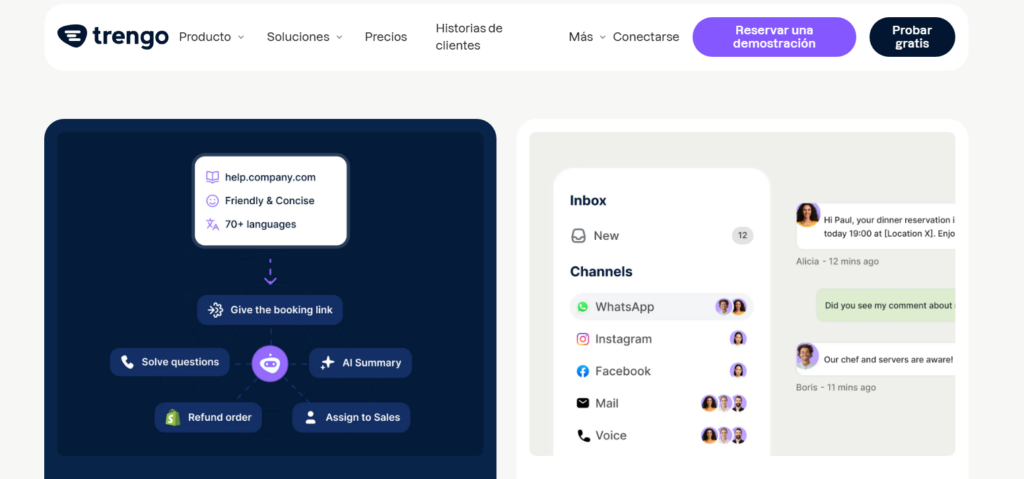Click the Mail envelope icon
Viewport: 1024px width, 479px height.
coord(582,403)
